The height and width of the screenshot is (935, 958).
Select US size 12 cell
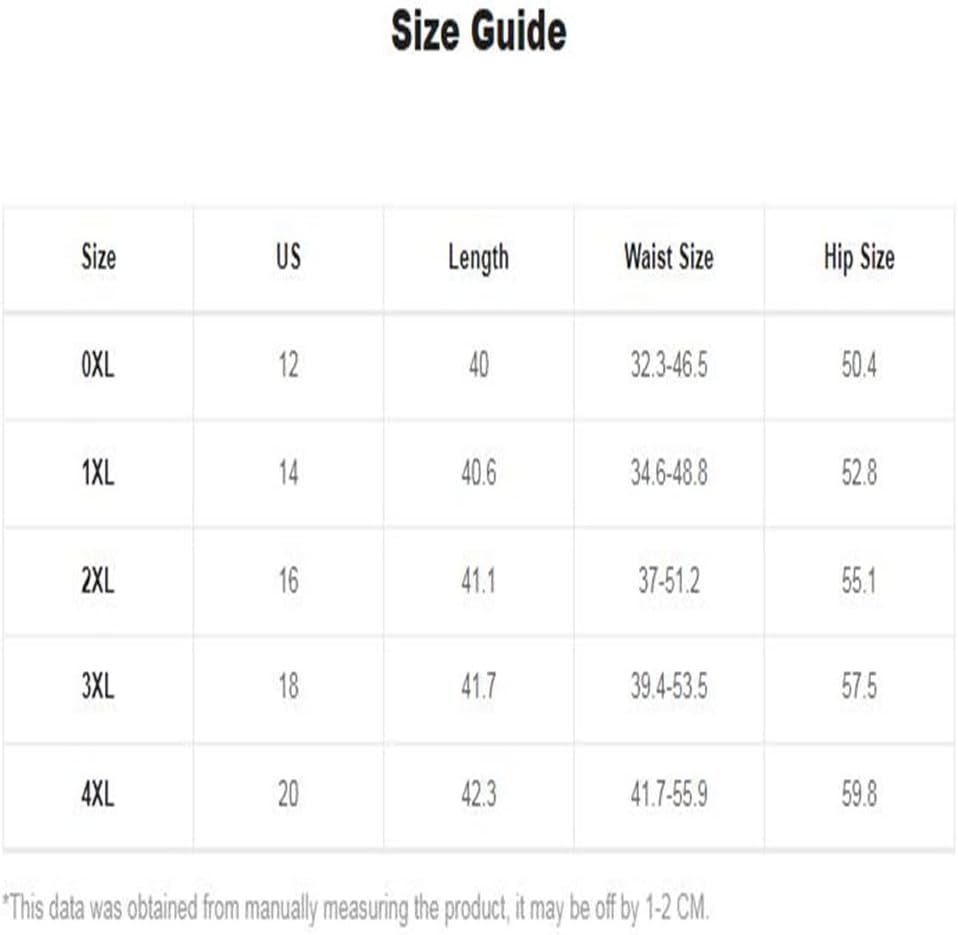288,366
